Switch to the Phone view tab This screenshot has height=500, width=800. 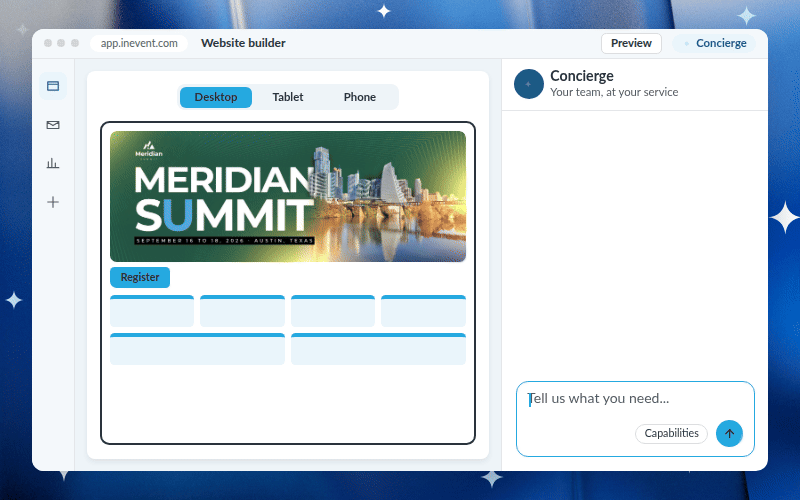360,97
